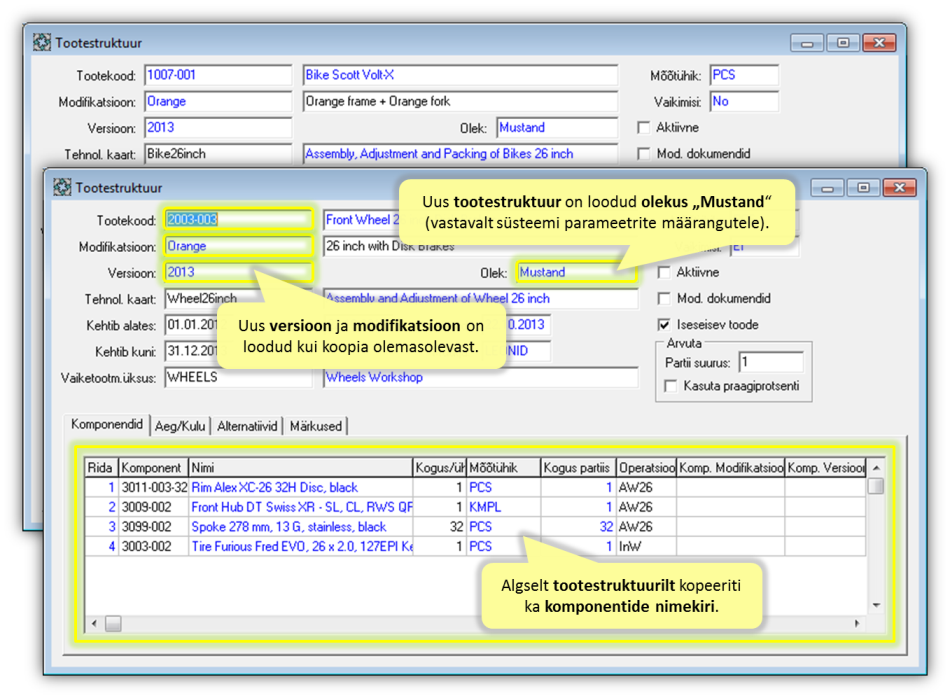This screenshot has height=698, width=950.
Task: Click the horizontal scrollbar left arrow
Action: coord(94,623)
